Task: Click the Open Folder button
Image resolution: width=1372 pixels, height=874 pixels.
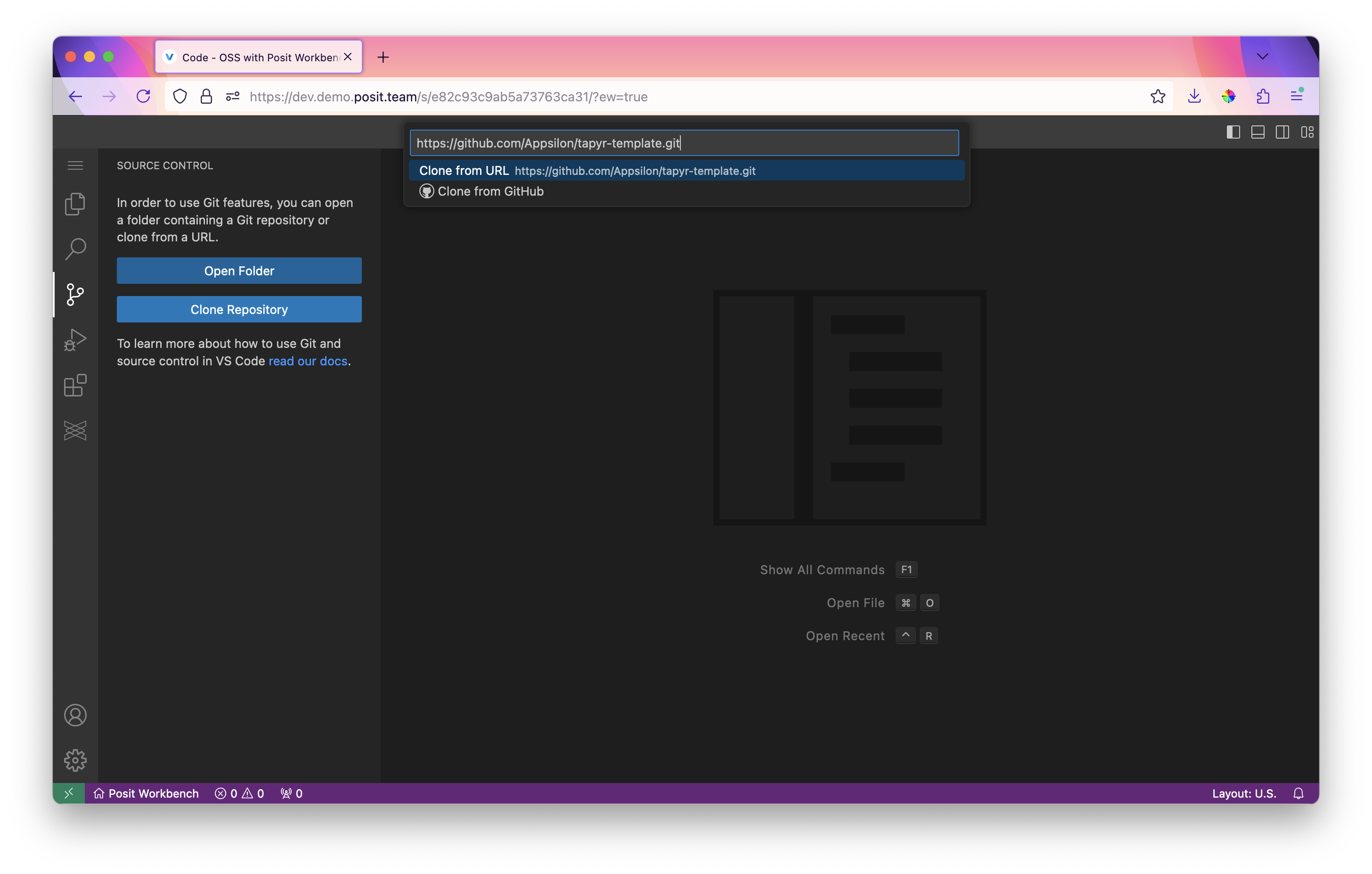Action: 239,270
